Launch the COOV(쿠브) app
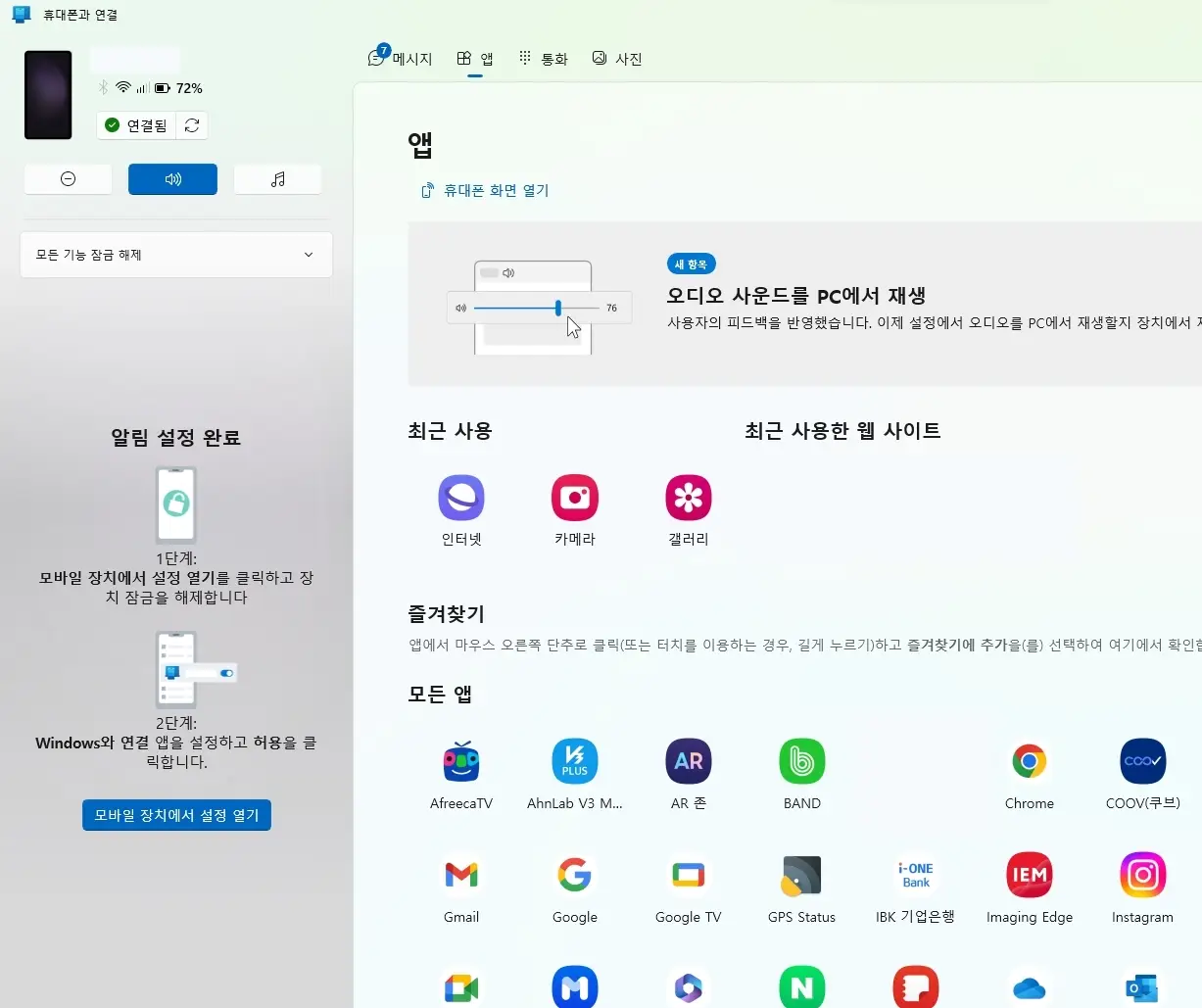1202x1008 pixels. click(x=1142, y=761)
